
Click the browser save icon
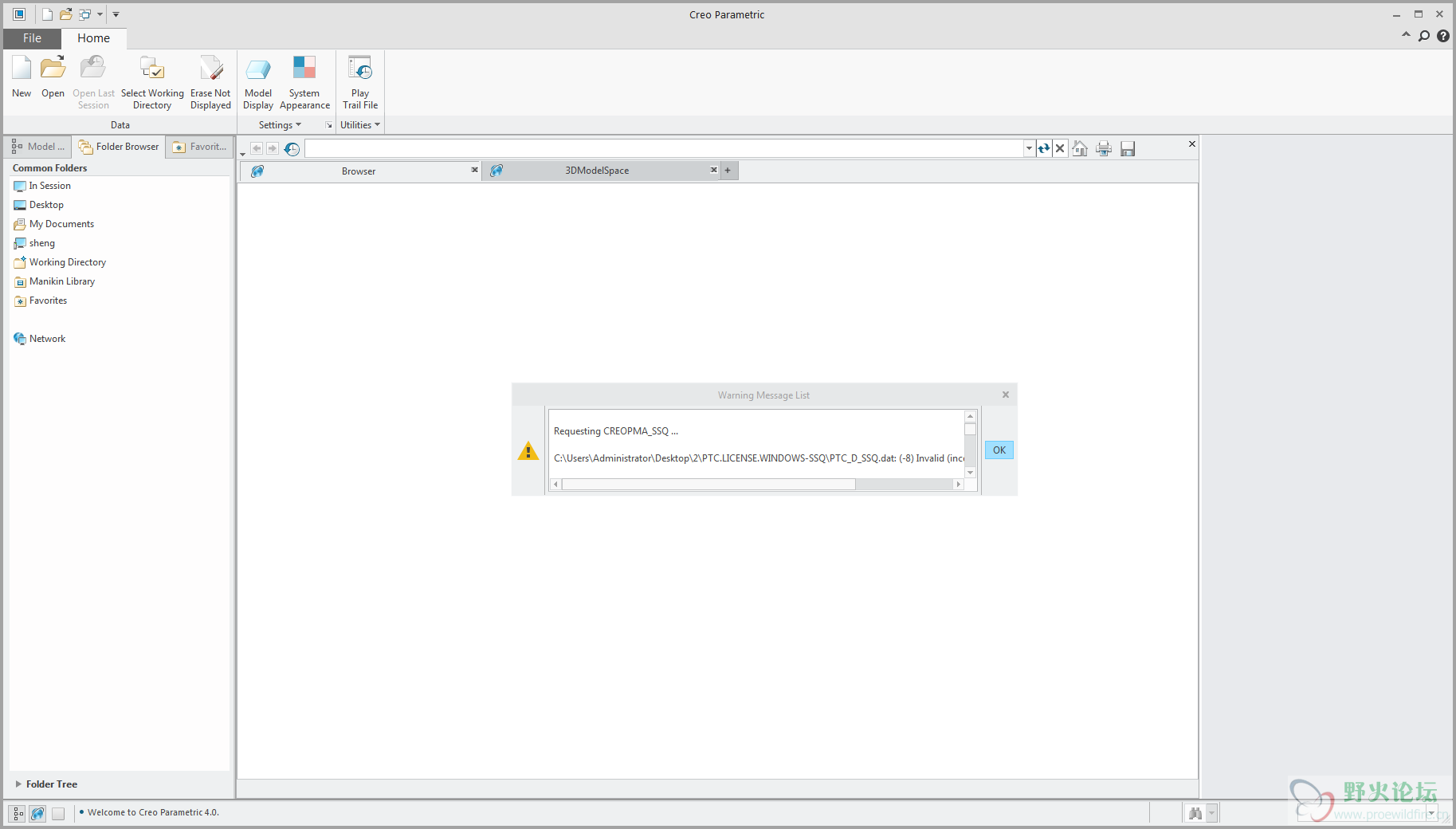pyautogui.click(x=1128, y=148)
